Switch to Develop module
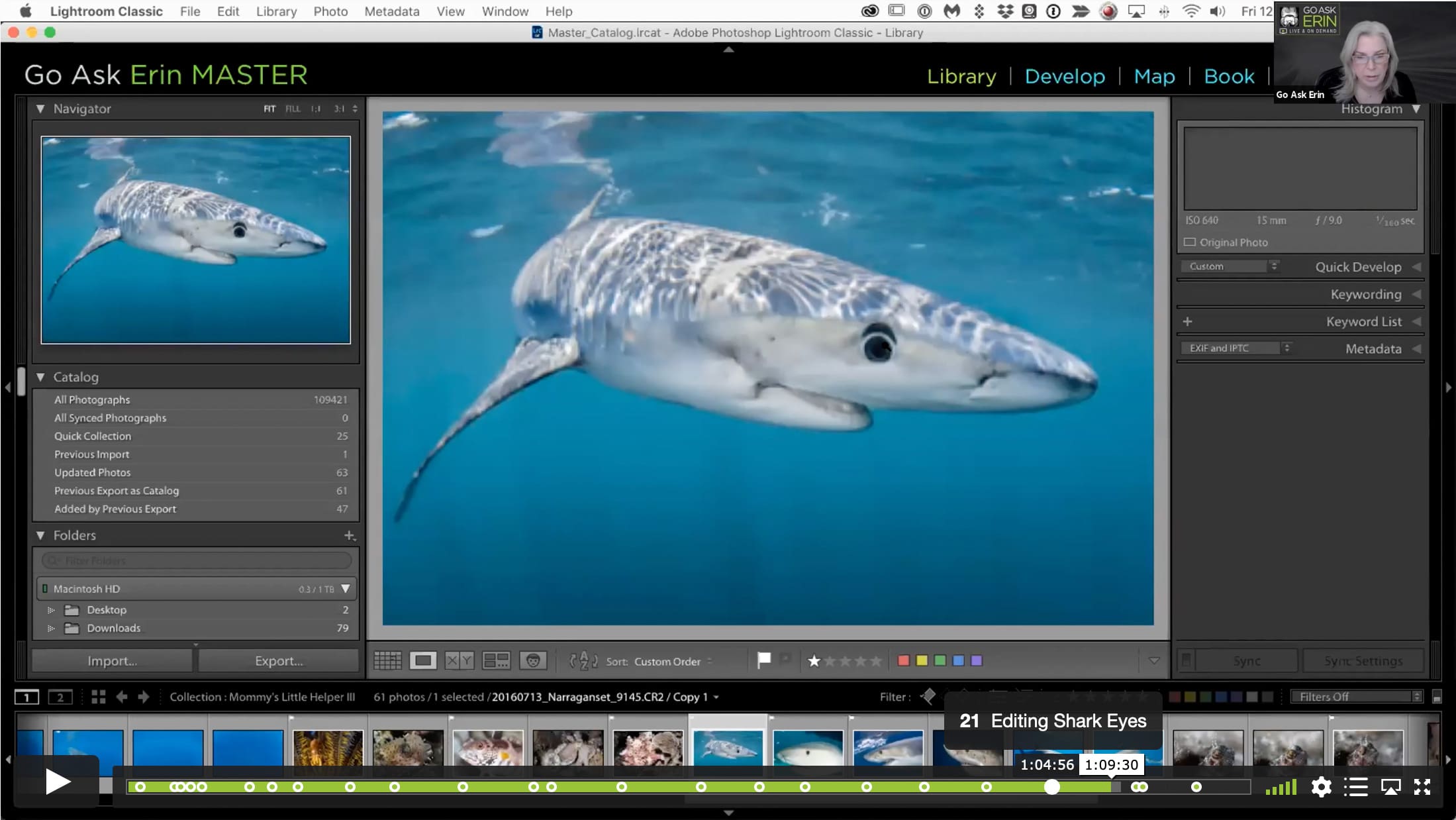Screen dimensions: 1456x820 1065,76
